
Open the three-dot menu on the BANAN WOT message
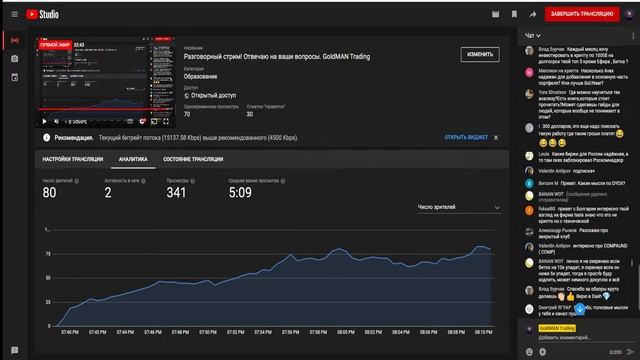pos(632,263)
